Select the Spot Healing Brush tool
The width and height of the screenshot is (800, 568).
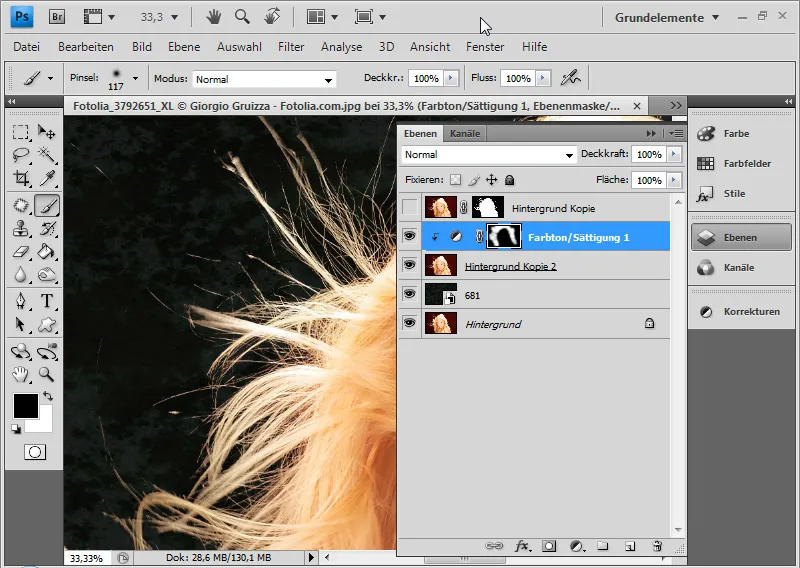tap(20, 206)
